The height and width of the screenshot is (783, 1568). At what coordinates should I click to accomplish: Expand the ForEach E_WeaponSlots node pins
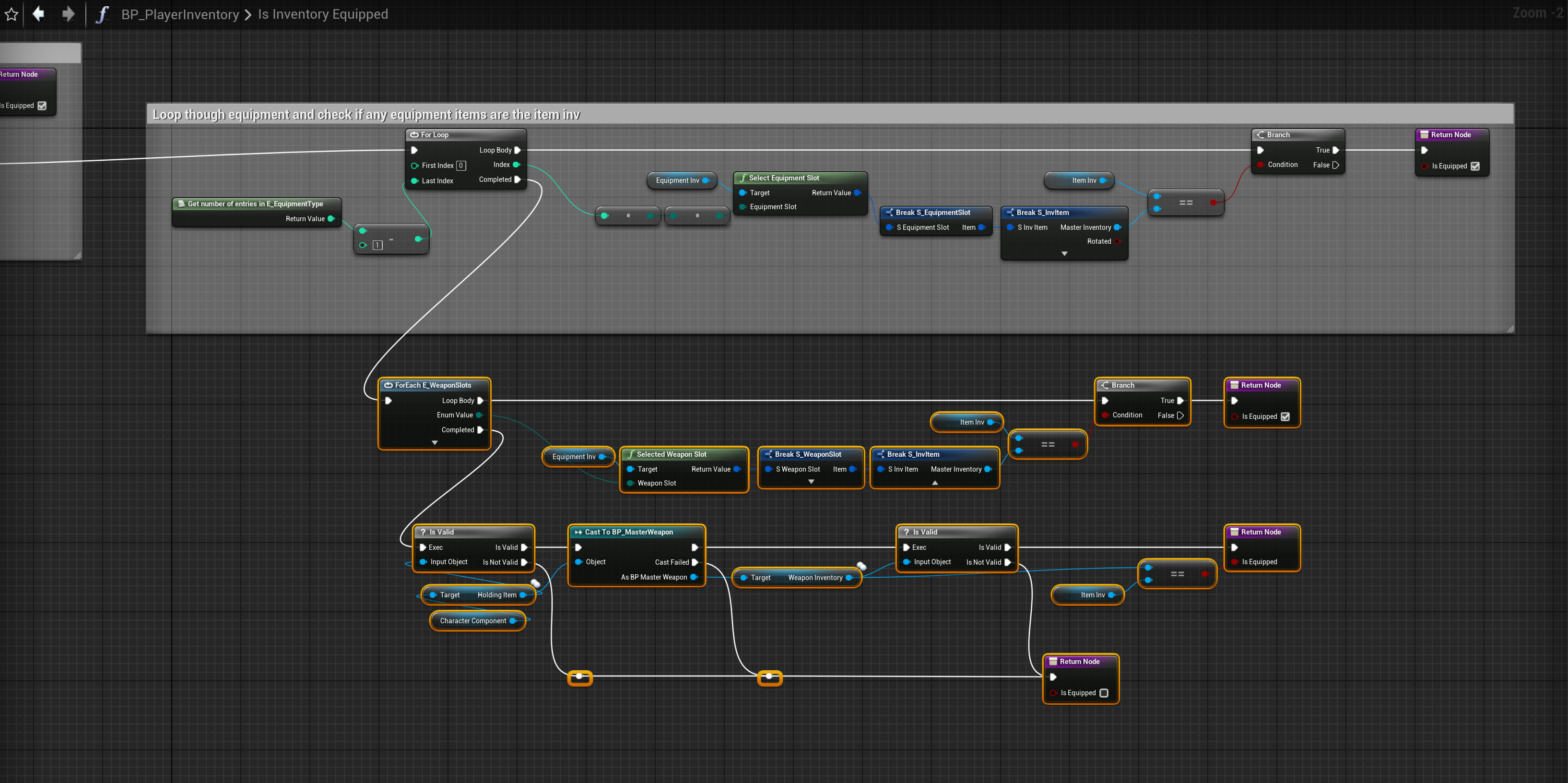point(435,443)
